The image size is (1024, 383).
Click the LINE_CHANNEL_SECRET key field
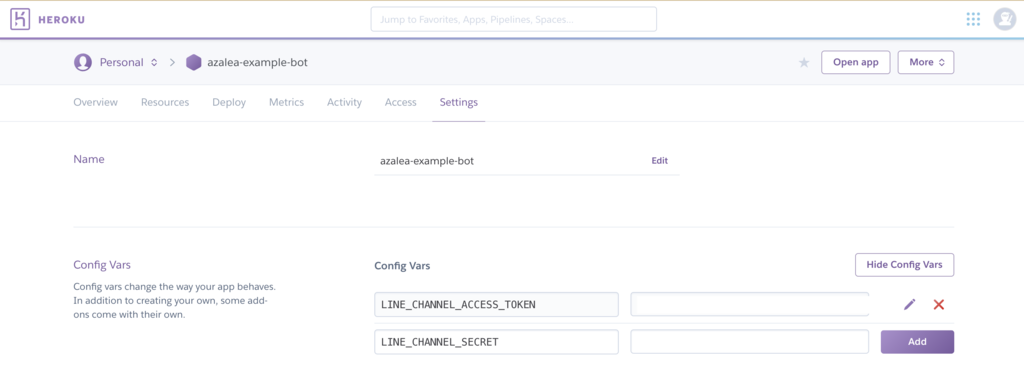[496, 342]
